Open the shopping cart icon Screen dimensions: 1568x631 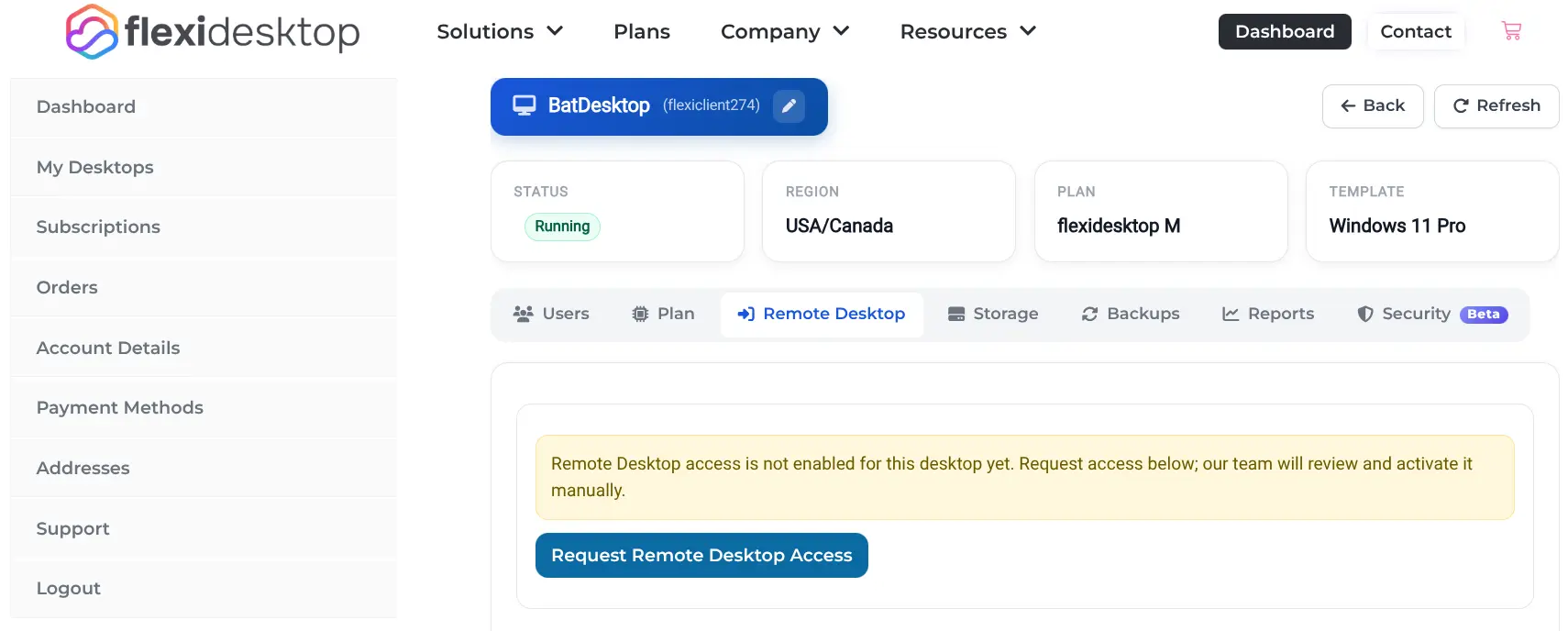click(x=1511, y=31)
